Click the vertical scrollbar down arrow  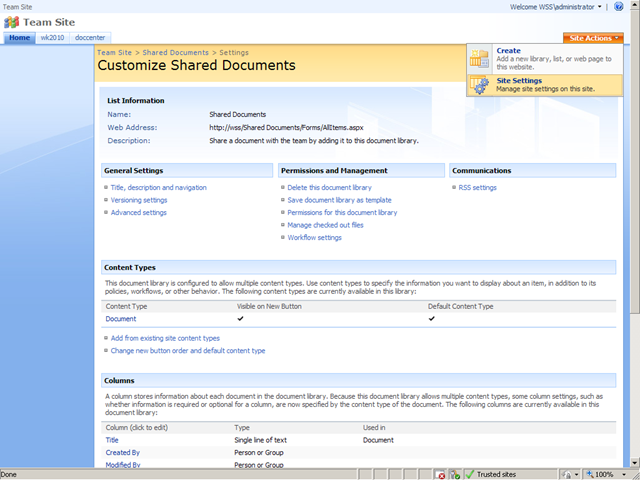click(634, 462)
